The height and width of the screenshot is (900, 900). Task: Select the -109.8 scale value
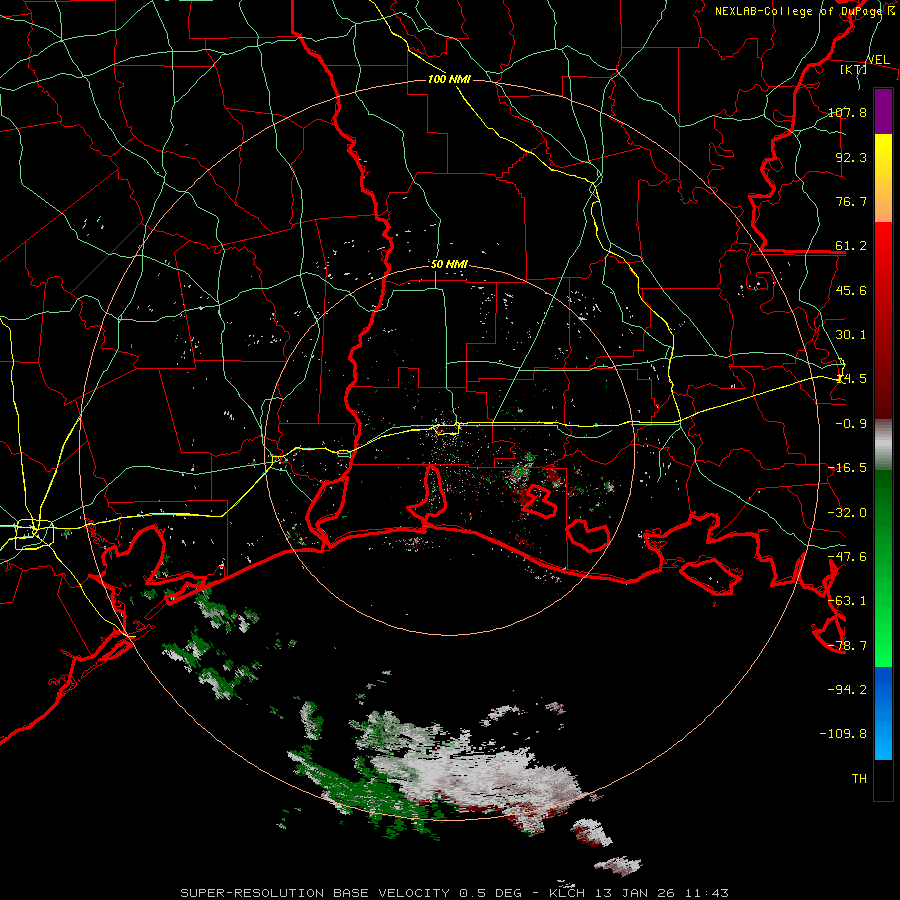pyautogui.click(x=843, y=734)
